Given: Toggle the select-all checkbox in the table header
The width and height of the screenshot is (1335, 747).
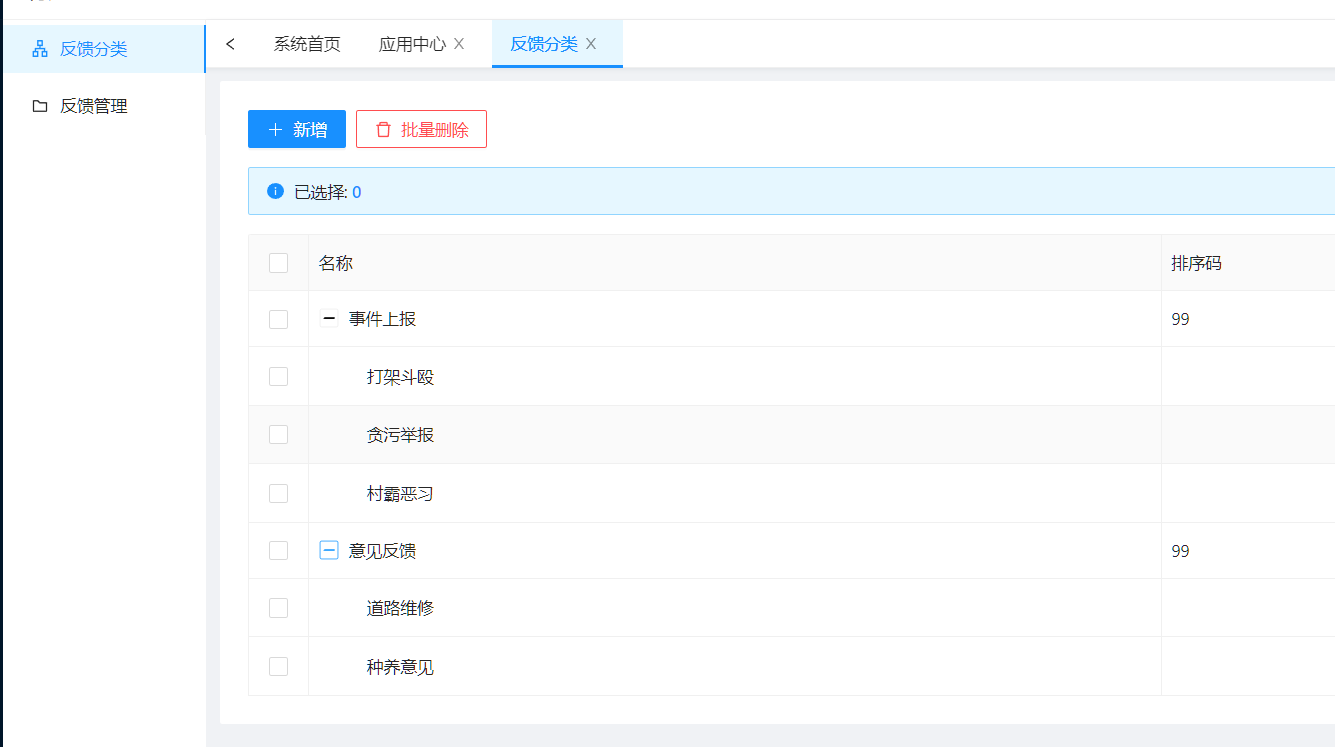Looking at the screenshot, I should [x=278, y=262].
